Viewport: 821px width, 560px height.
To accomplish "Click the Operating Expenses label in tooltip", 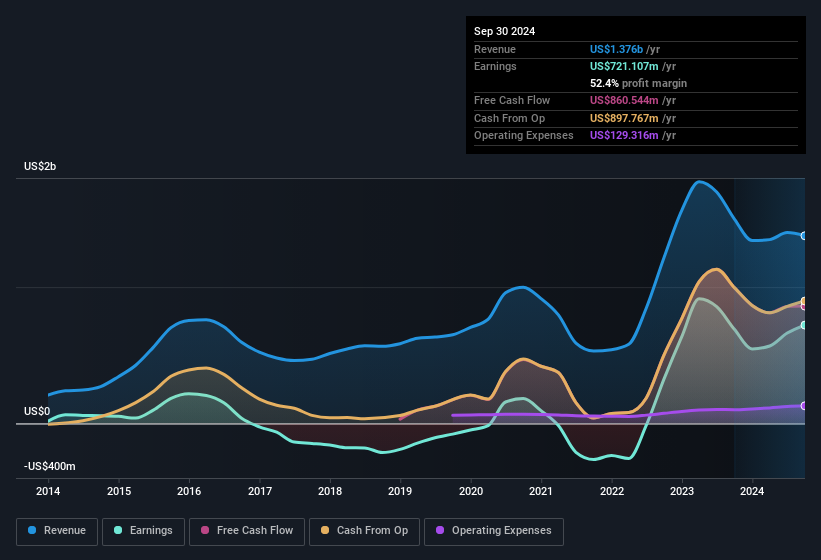I will (x=524, y=136).
